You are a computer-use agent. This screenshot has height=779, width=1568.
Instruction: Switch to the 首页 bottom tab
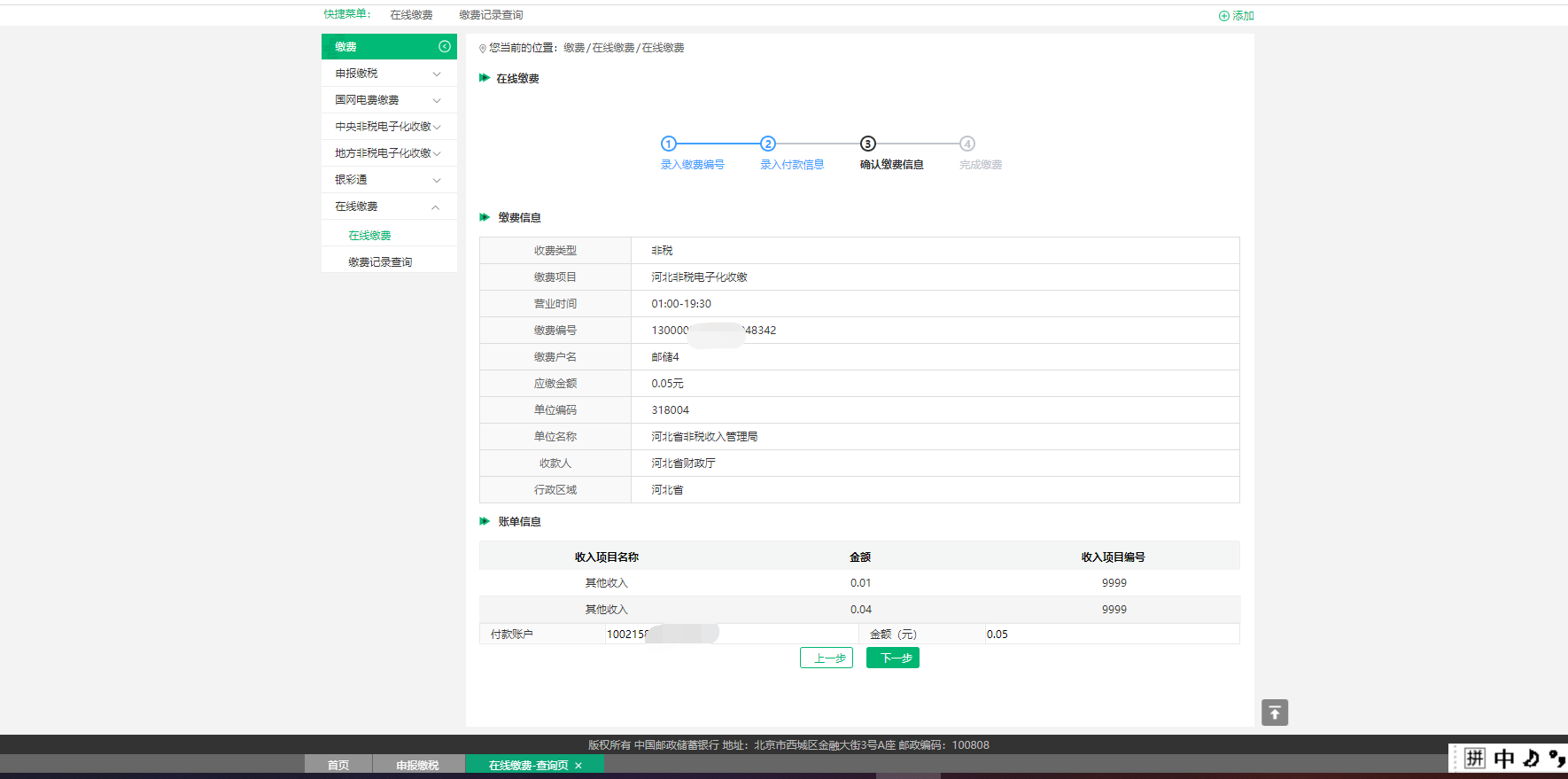[x=338, y=766]
